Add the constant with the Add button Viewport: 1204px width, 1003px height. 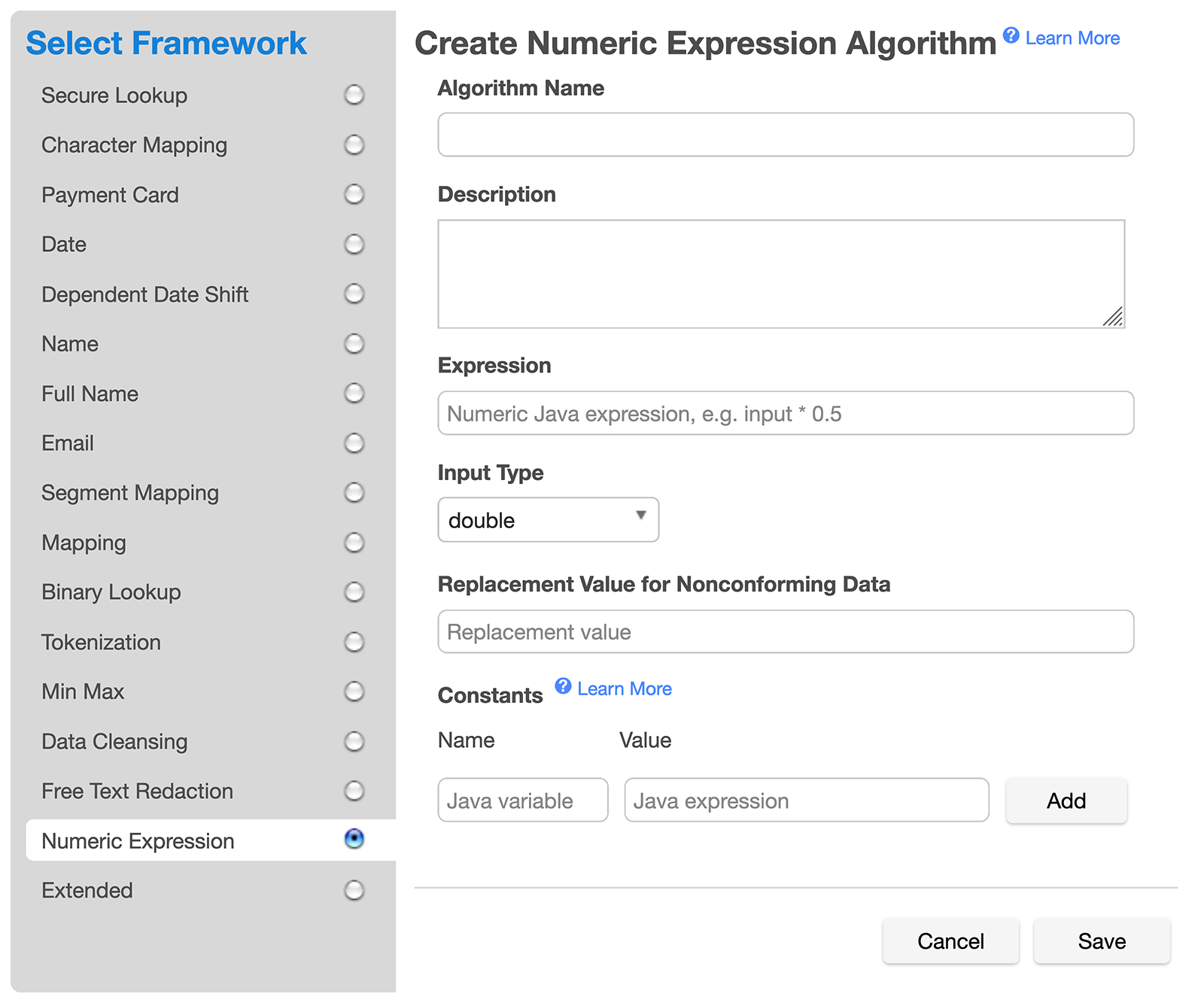1066,801
